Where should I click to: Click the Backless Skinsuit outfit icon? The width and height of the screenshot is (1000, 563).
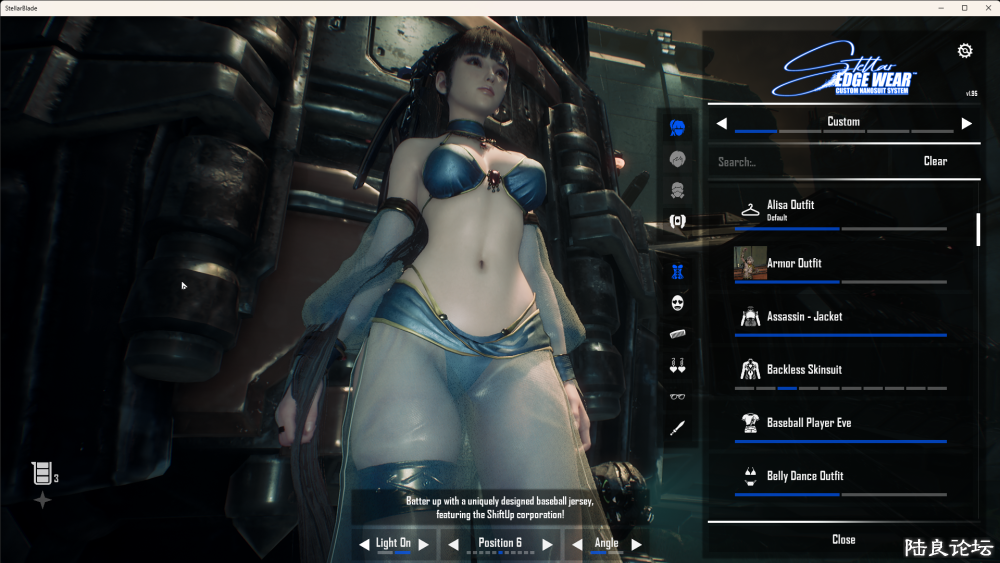coord(750,369)
